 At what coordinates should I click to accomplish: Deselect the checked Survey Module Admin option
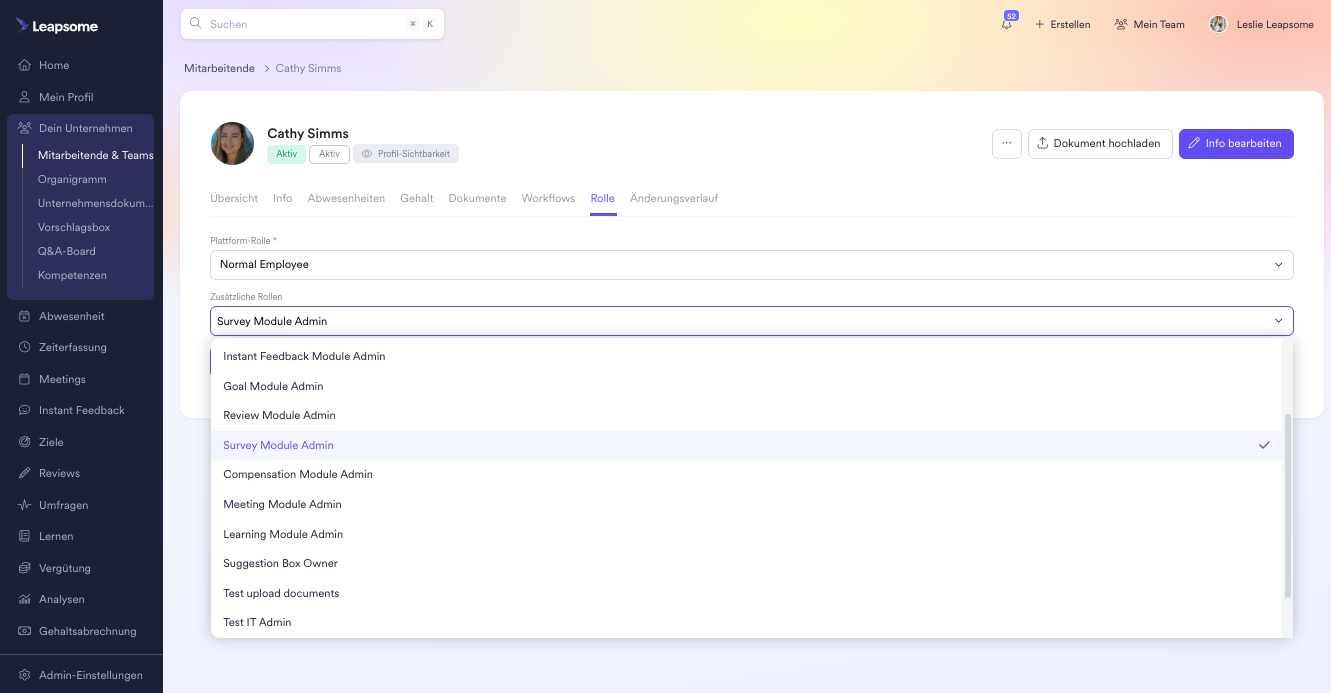tap(278, 445)
